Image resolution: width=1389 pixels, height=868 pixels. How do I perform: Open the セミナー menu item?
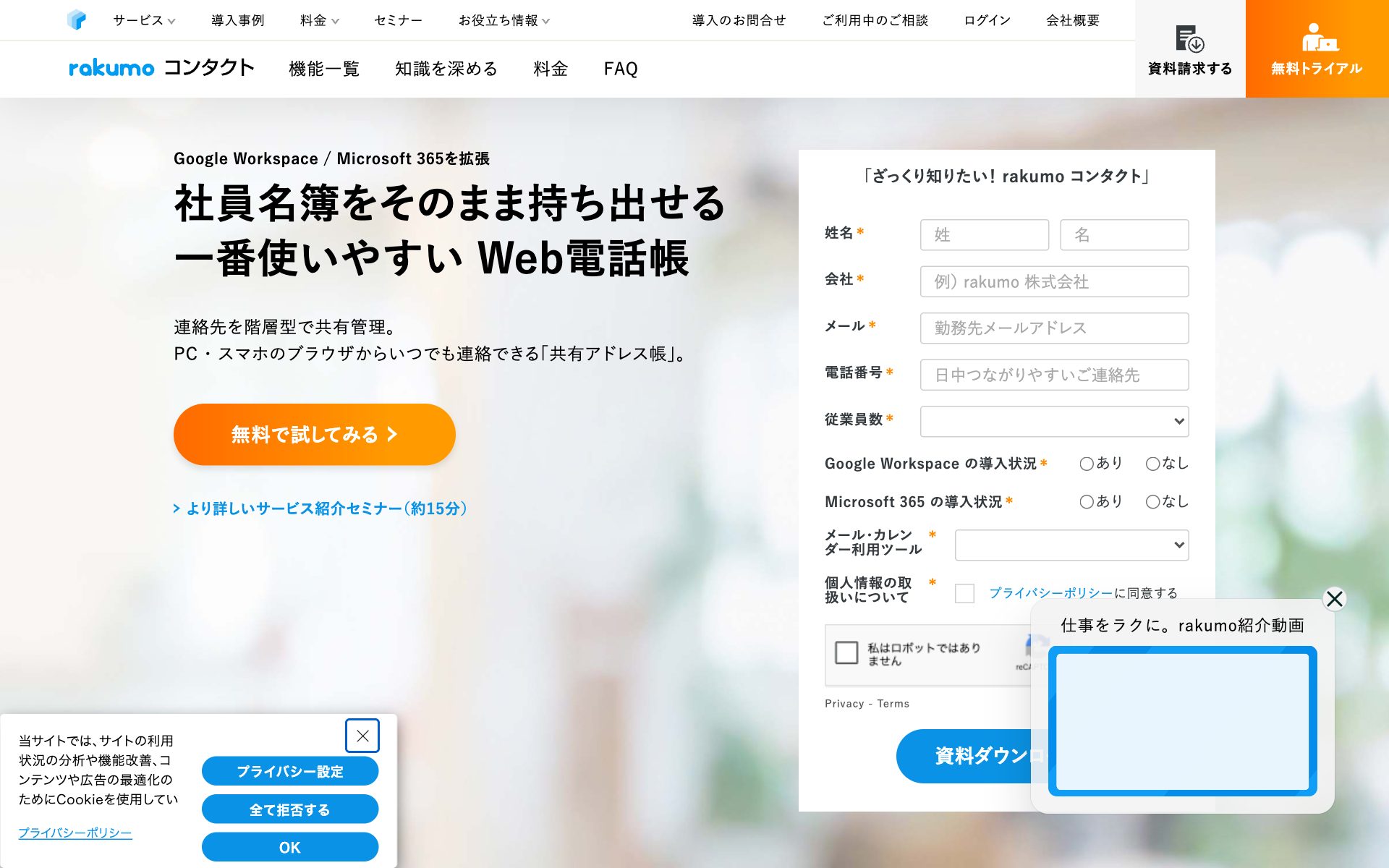pos(398,20)
